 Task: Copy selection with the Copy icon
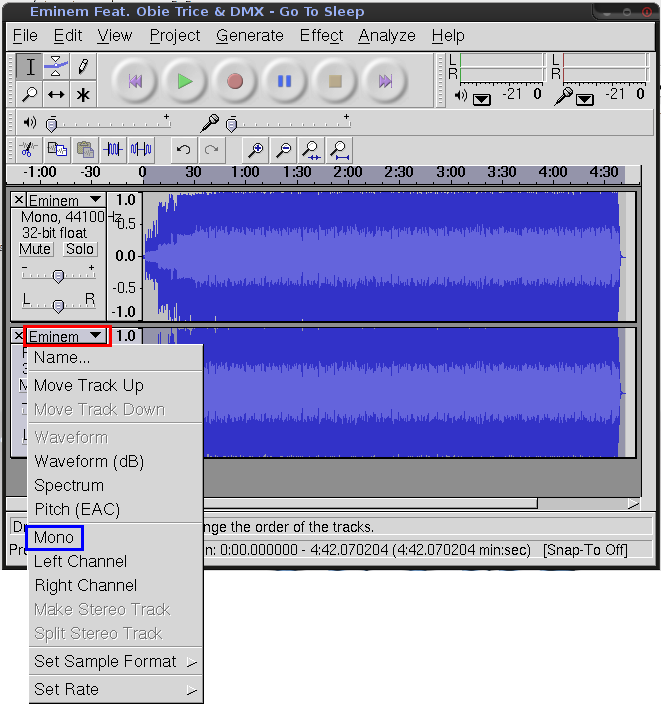click(x=57, y=150)
